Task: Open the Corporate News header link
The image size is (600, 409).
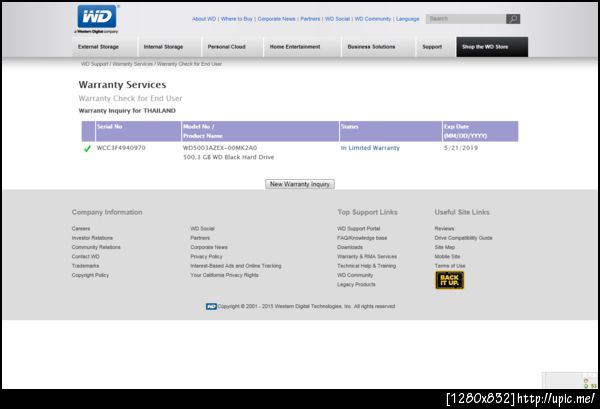Action: (276, 19)
